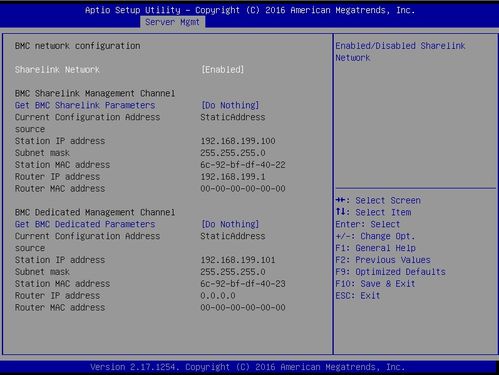Viewport: 499px width, 375px height.
Task: Select the highlighted Sharelink Network label
Action: click(x=57, y=69)
